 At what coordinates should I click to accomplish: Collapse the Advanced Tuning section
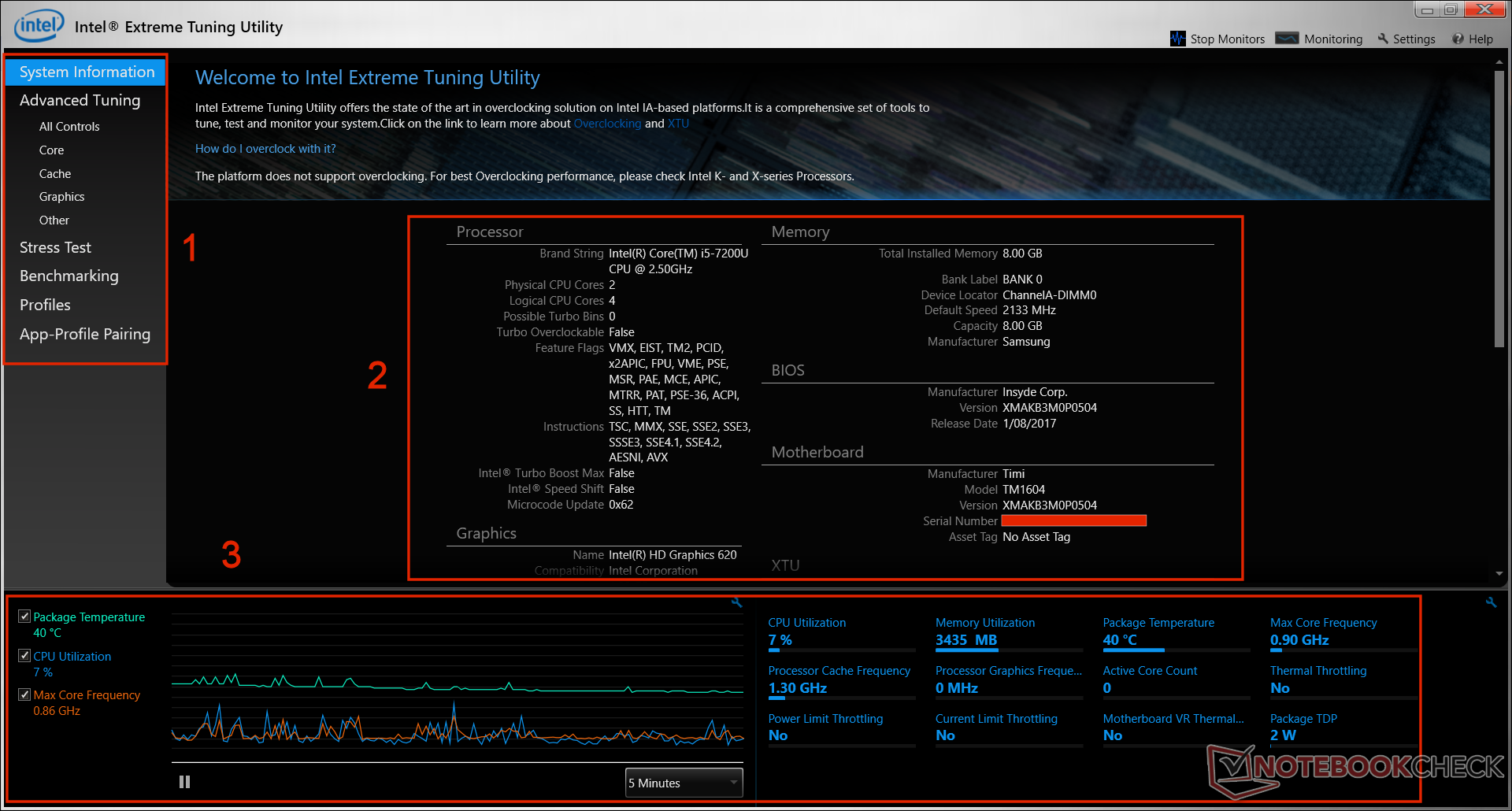pyautogui.click(x=80, y=100)
